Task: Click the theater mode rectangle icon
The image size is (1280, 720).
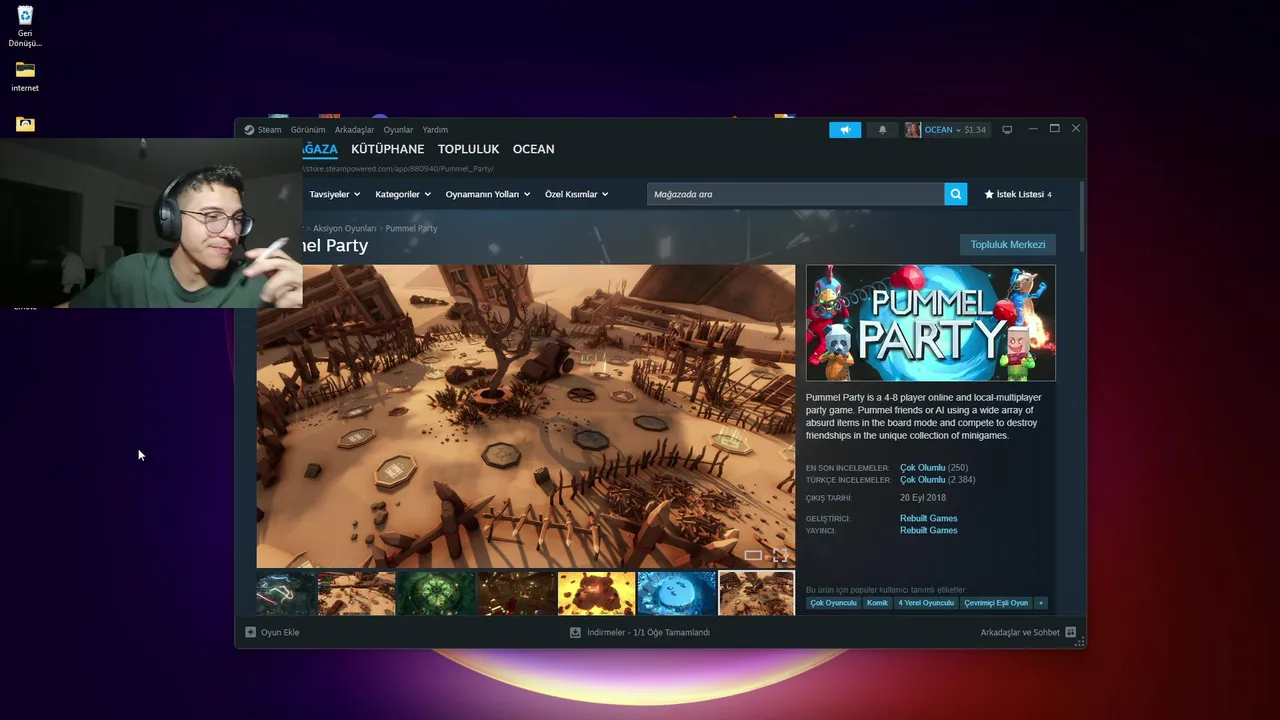Action: [753, 556]
